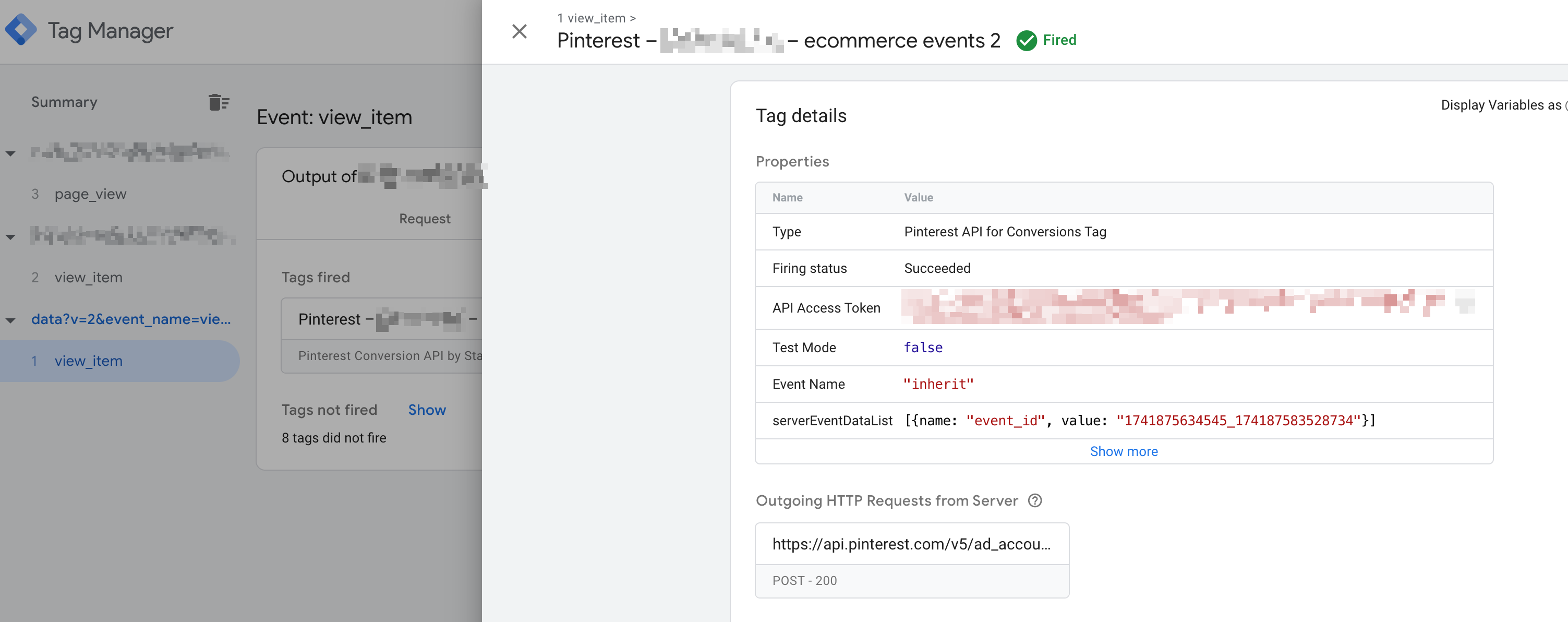
Task: Click the Event: view_item heading
Action: (334, 117)
